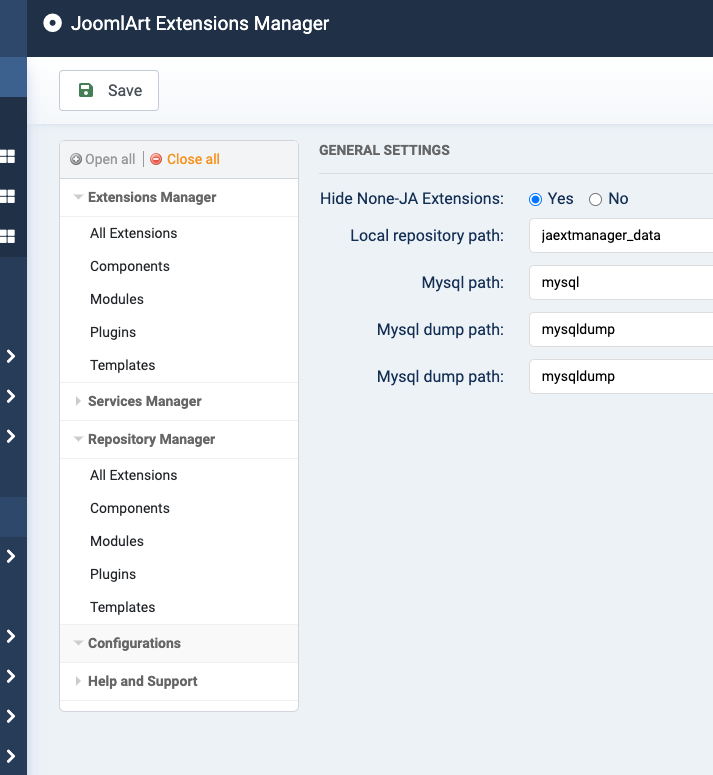713x775 pixels.
Task: Collapse the Extensions Manager tree arrow
Action: coord(78,198)
